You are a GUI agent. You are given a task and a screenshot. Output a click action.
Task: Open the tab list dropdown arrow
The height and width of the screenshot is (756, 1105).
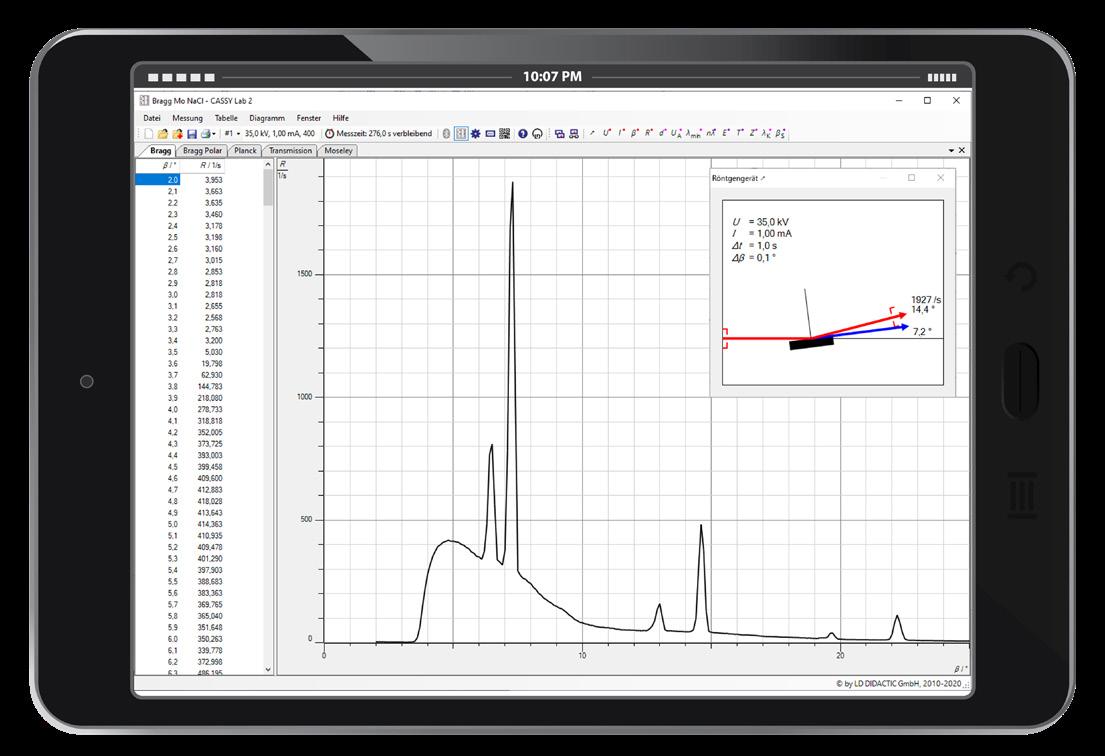click(x=951, y=150)
